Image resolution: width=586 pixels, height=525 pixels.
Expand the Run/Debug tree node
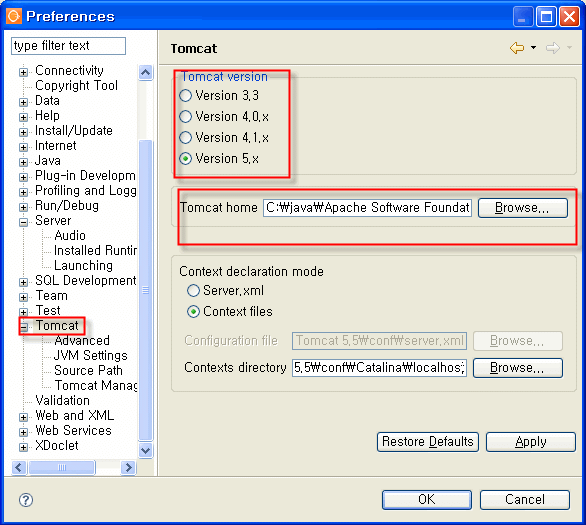point(23,207)
